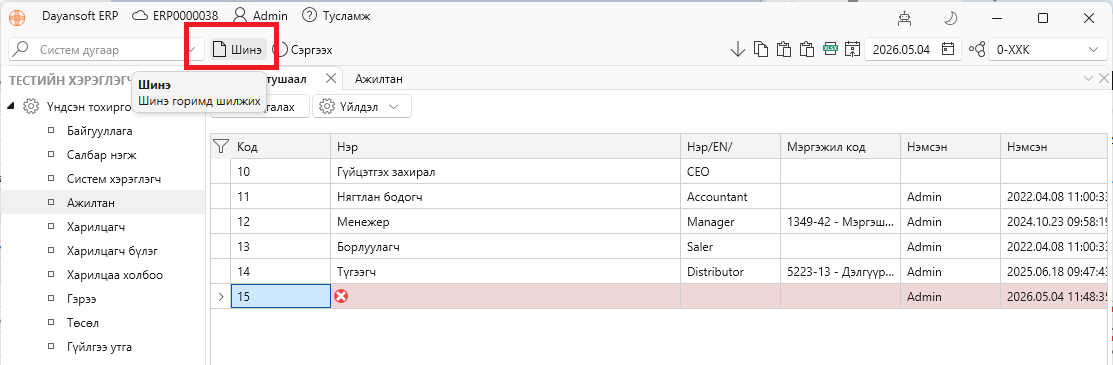
Task: Click the Нягтлан бодогч name cell
Action: pos(506,196)
